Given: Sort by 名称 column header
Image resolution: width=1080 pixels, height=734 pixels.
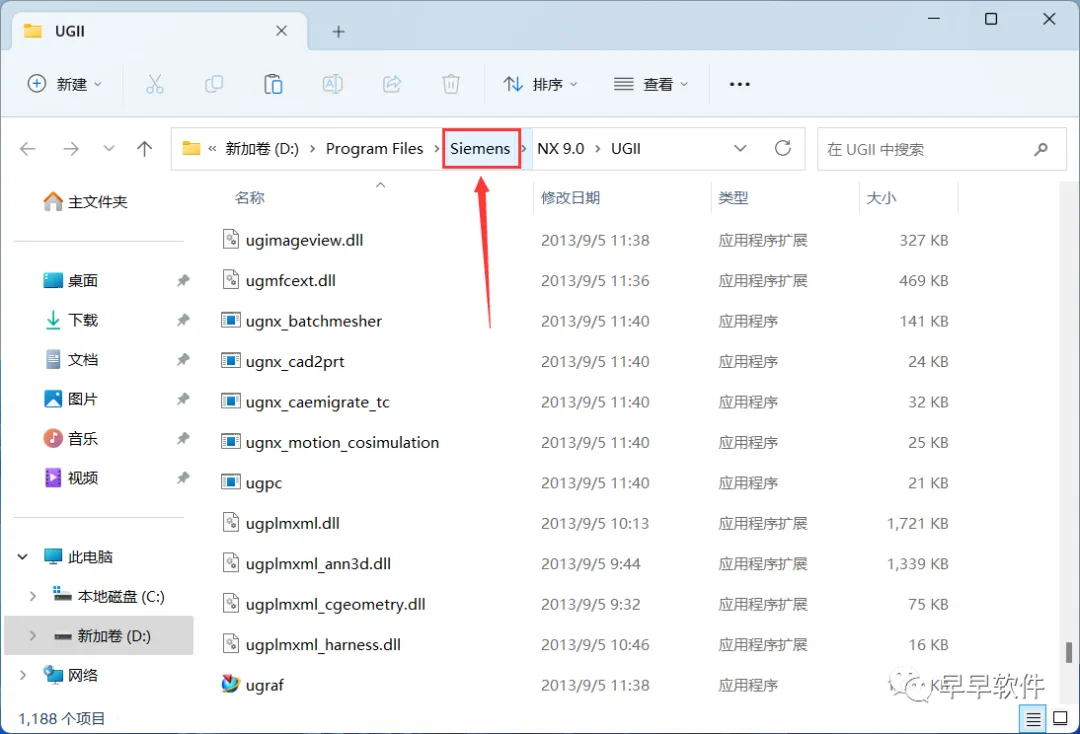Looking at the screenshot, I should pyautogui.click(x=249, y=198).
